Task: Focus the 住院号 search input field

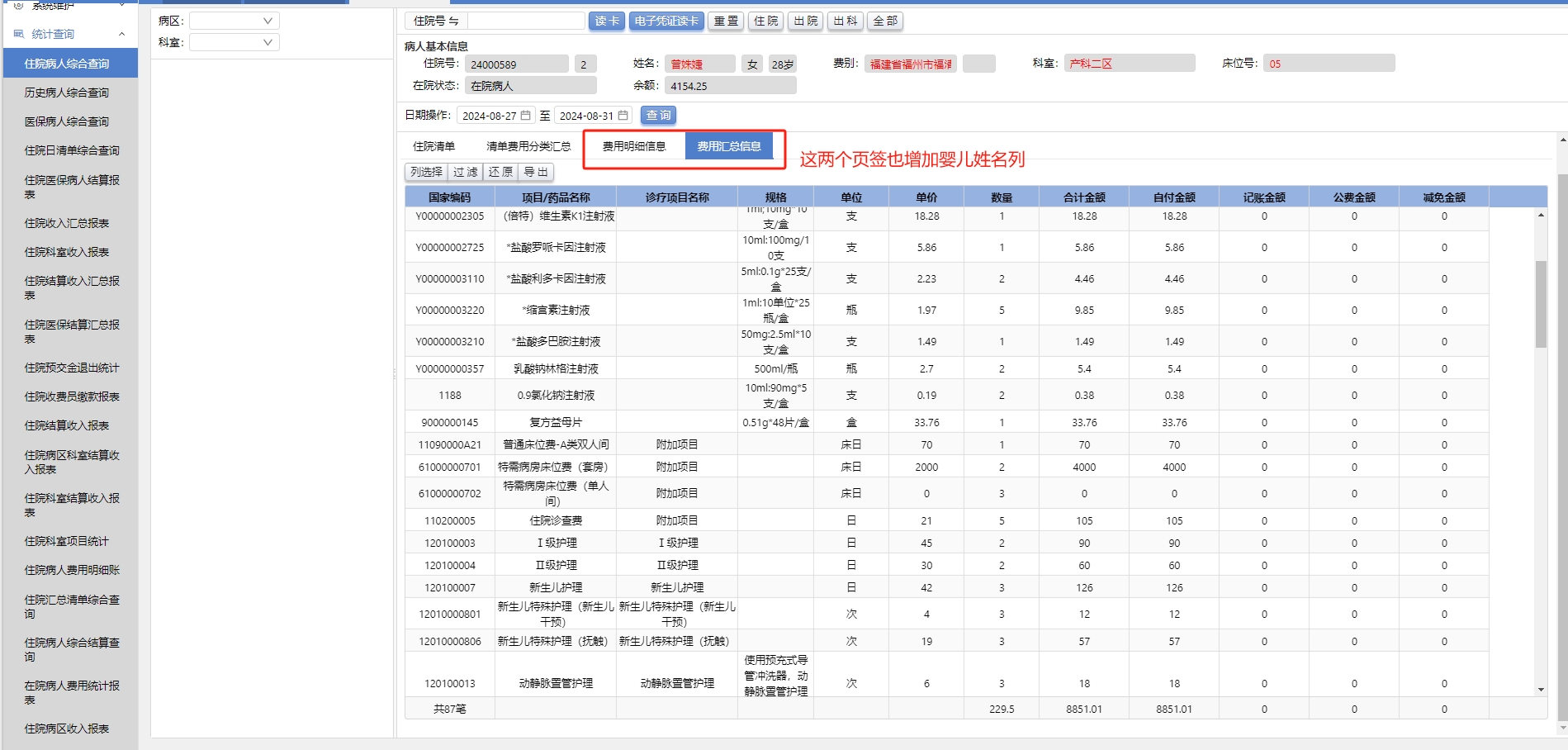Action: coord(526,21)
